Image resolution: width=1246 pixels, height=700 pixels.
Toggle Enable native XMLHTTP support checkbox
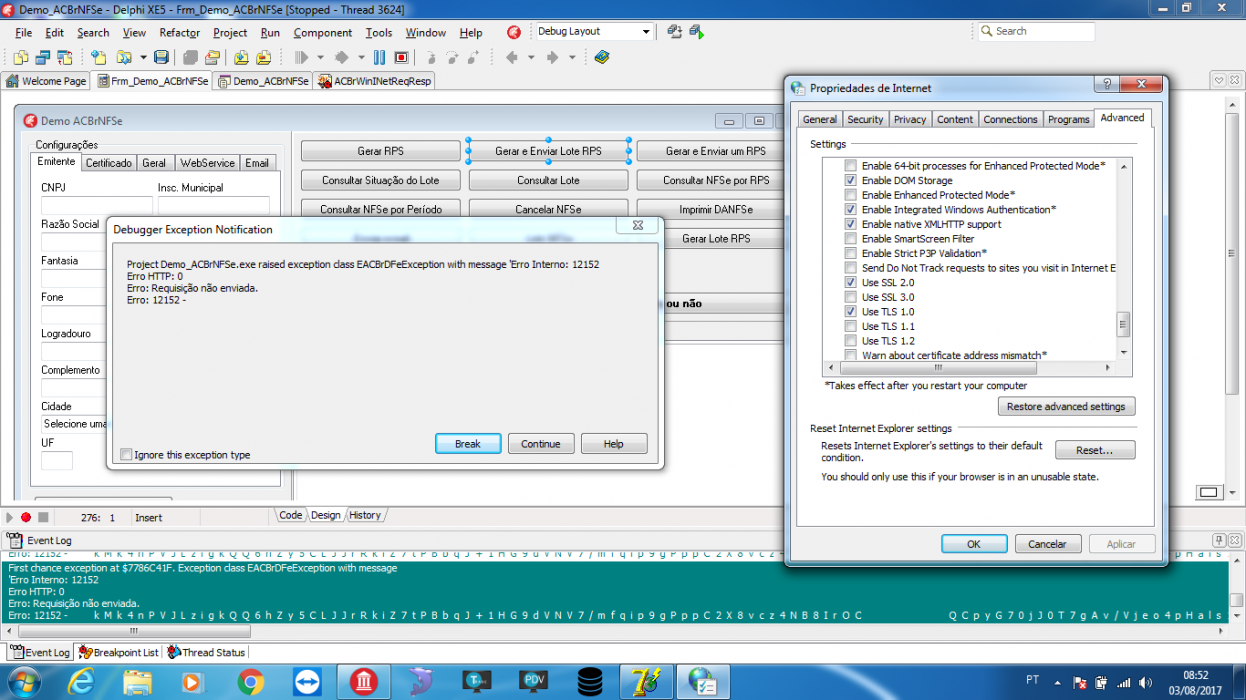851,224
